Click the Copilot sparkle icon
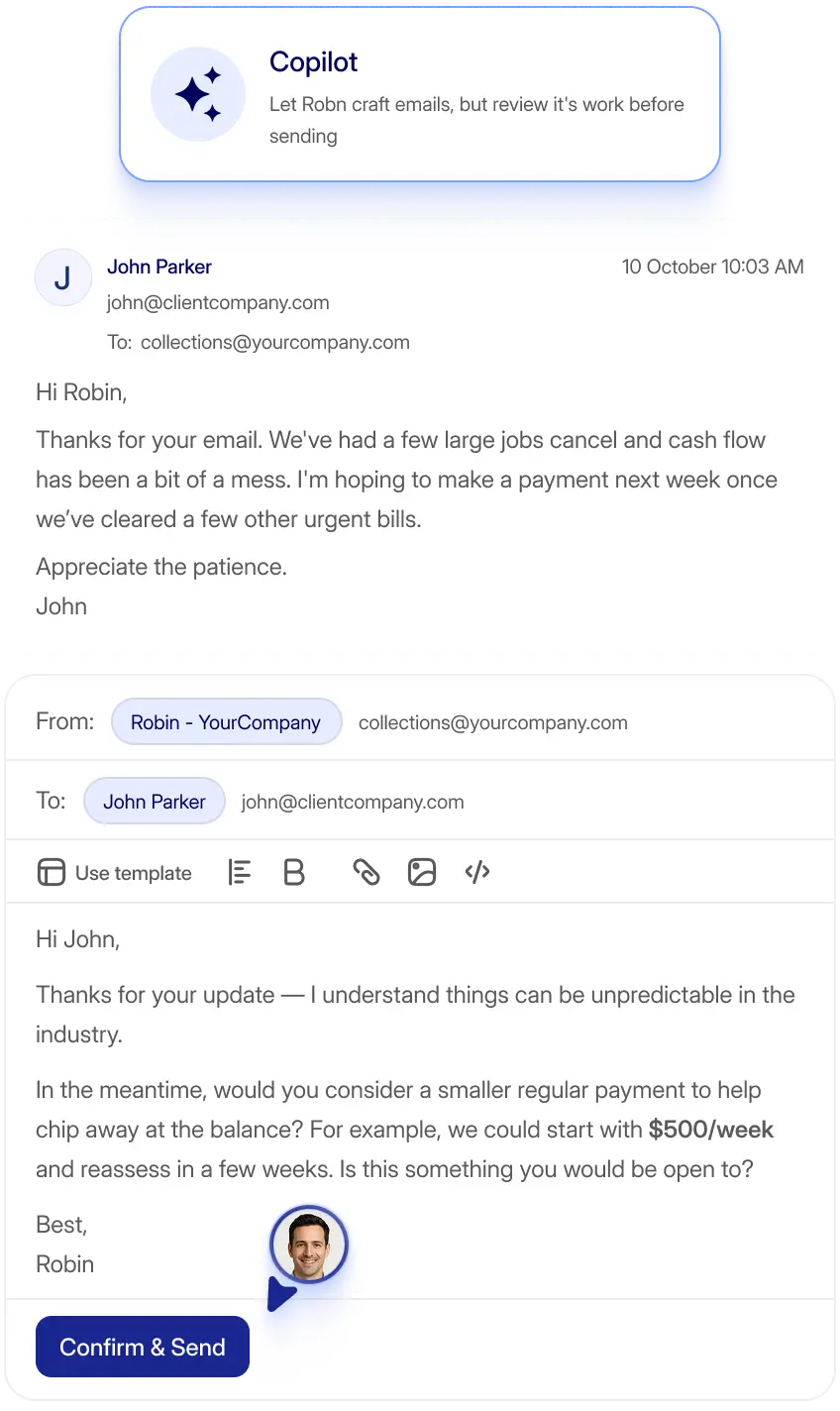Screen dimensions: 840x1411 pos(198,94)
